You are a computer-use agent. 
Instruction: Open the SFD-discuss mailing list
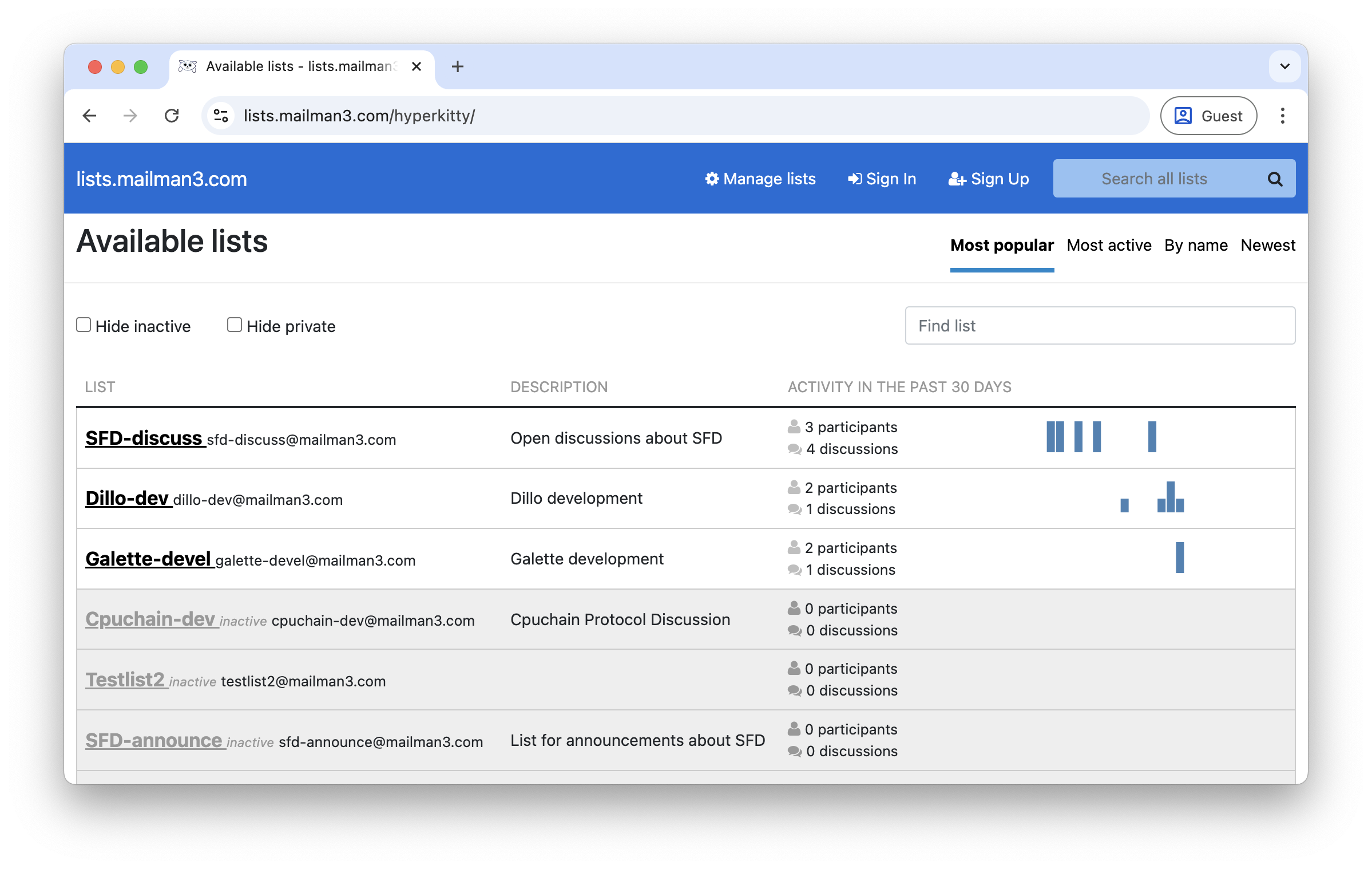tap(144, 439)
